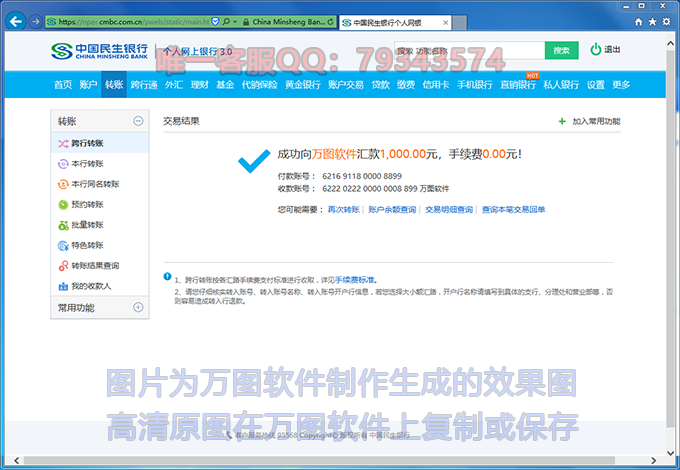The width and height of the screenshot is (680, 470).
Task: Click the 本行同名转账 orange icon
Action: pyautogui.click(x=62, y=184)
